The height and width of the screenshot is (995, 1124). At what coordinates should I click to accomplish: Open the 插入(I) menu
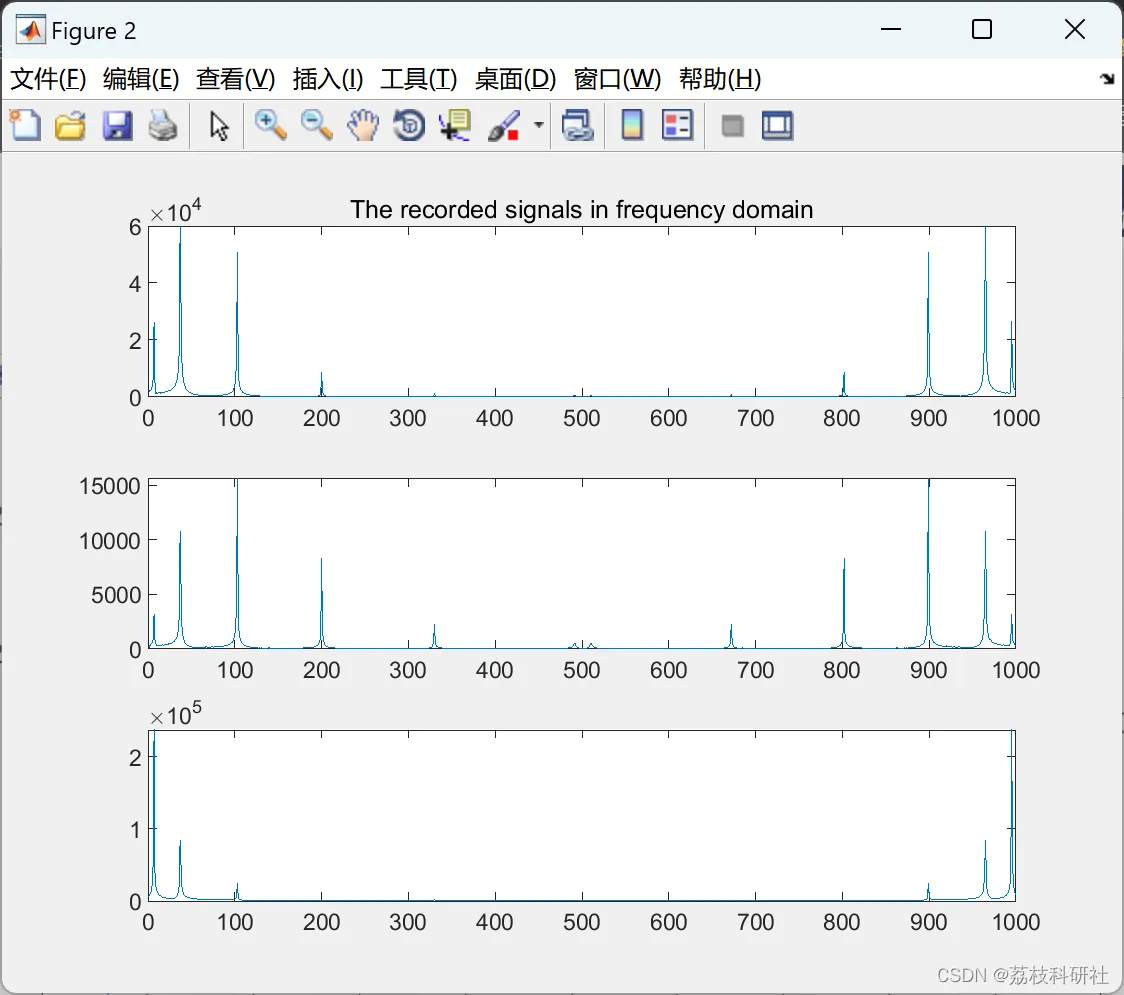click(x=328, y=79)
